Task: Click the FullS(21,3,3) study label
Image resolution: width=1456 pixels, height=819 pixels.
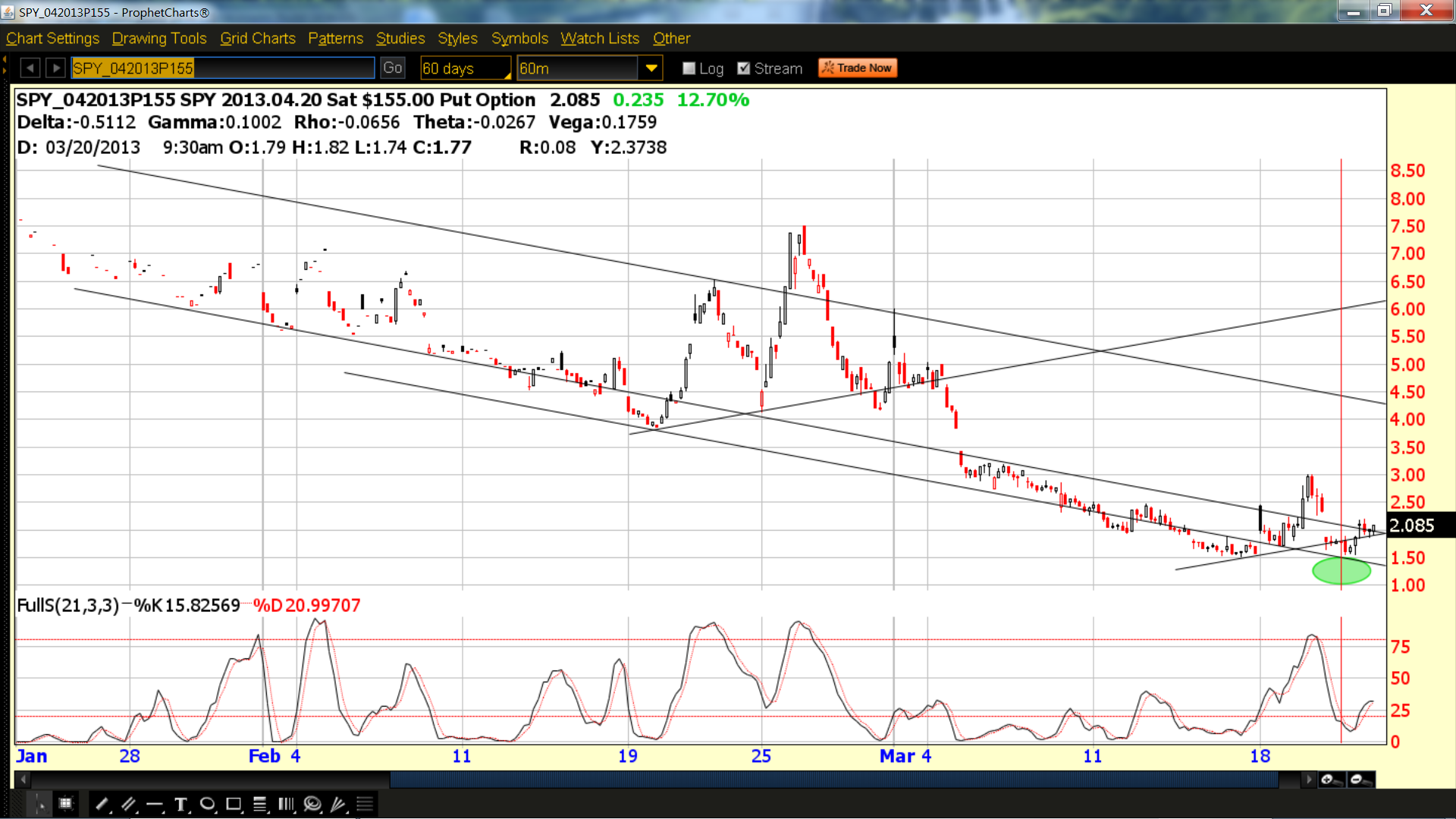Action: pyautogui.click(x=67, y=605)
